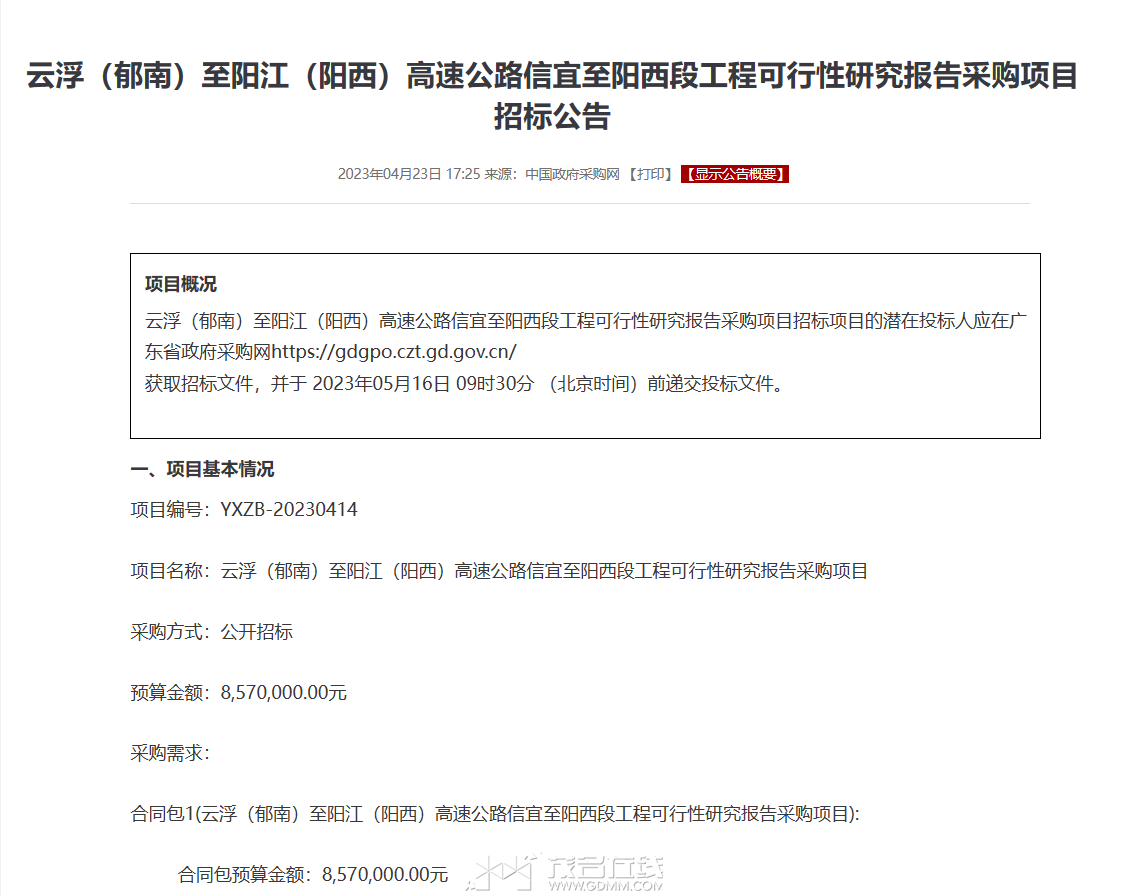Click the 2023年04月23日 17:25 publish date
The height and width of the screenshot is (896, 1126).
[x=409, y=174]
